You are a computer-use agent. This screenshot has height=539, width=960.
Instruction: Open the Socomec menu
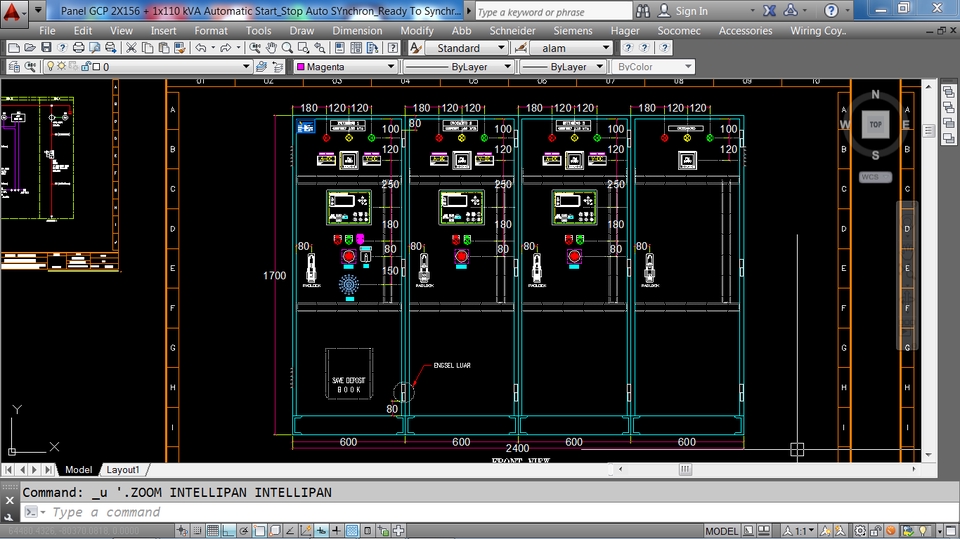pyautogui.click(x=679, y=30)
